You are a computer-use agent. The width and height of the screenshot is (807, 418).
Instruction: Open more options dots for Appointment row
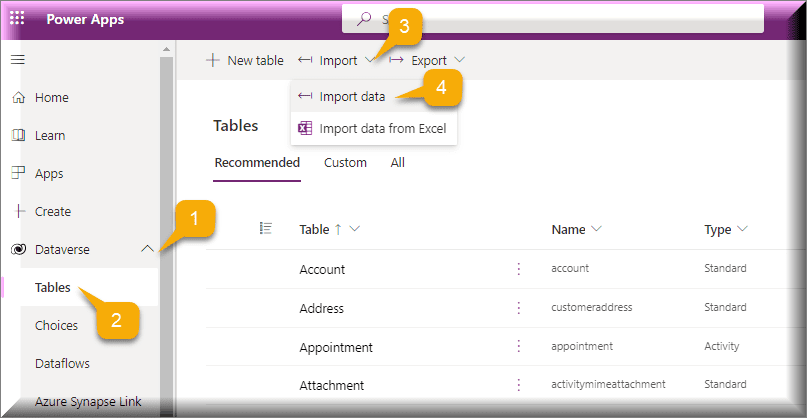[x=518, y=346]
